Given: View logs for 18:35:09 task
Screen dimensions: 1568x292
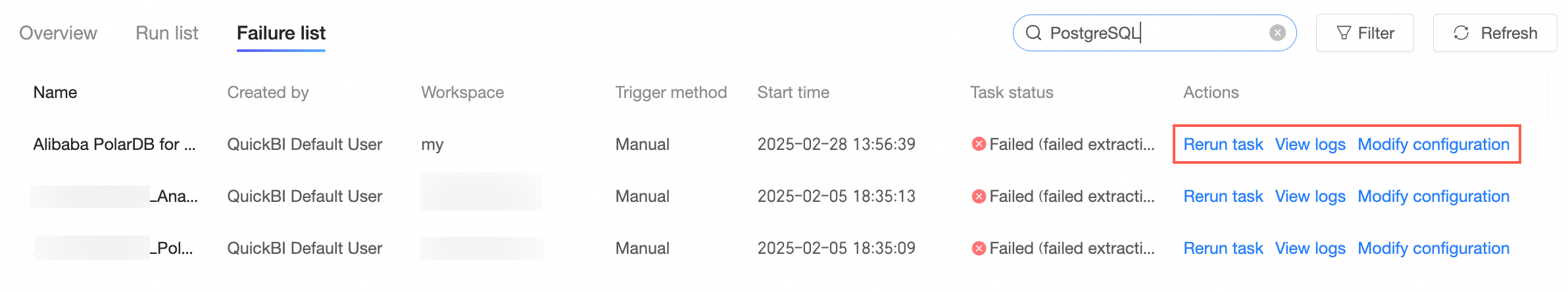Looking at the screenshot, I should (1310, 248).
